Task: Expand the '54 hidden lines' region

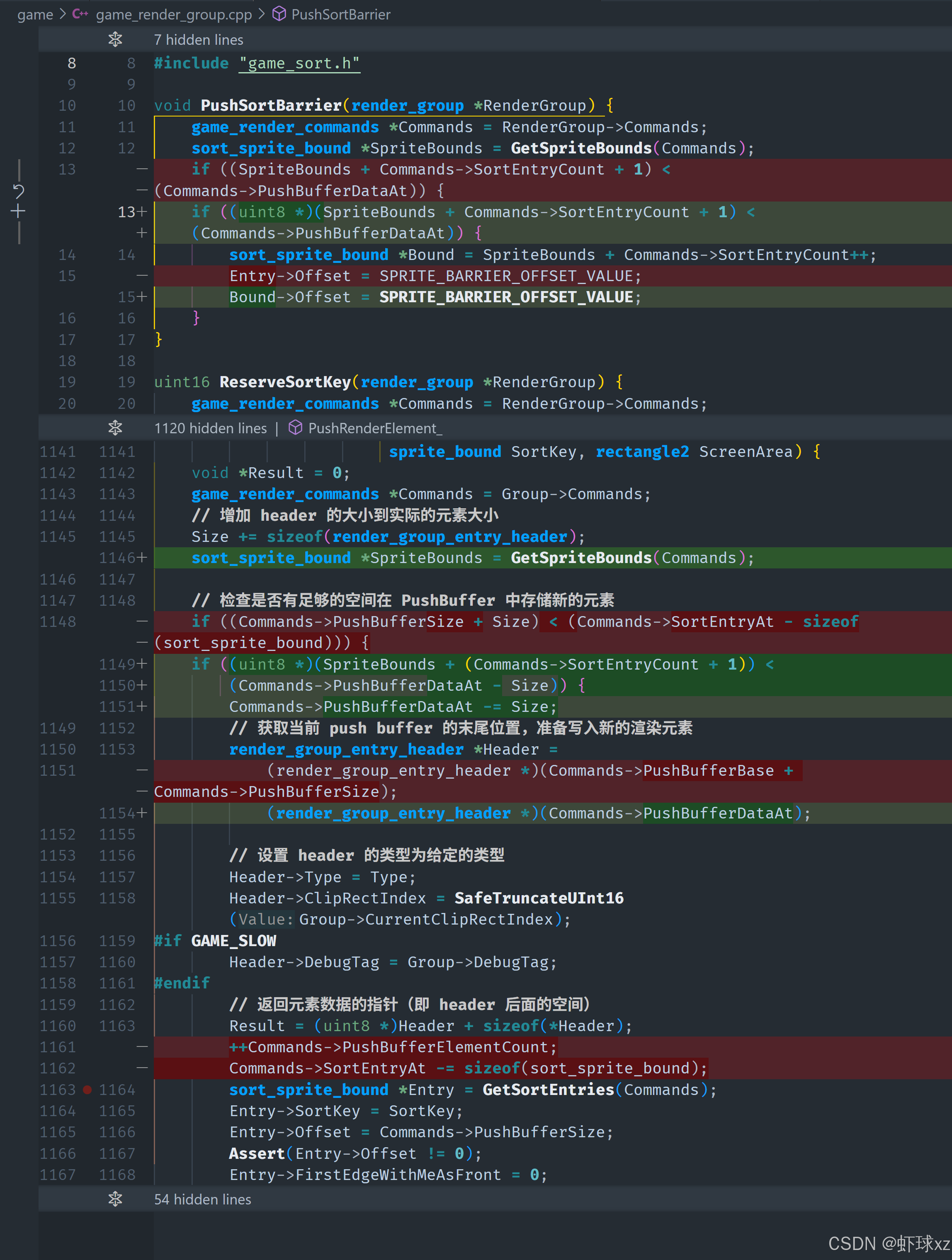Action: tap(202, 1199)
